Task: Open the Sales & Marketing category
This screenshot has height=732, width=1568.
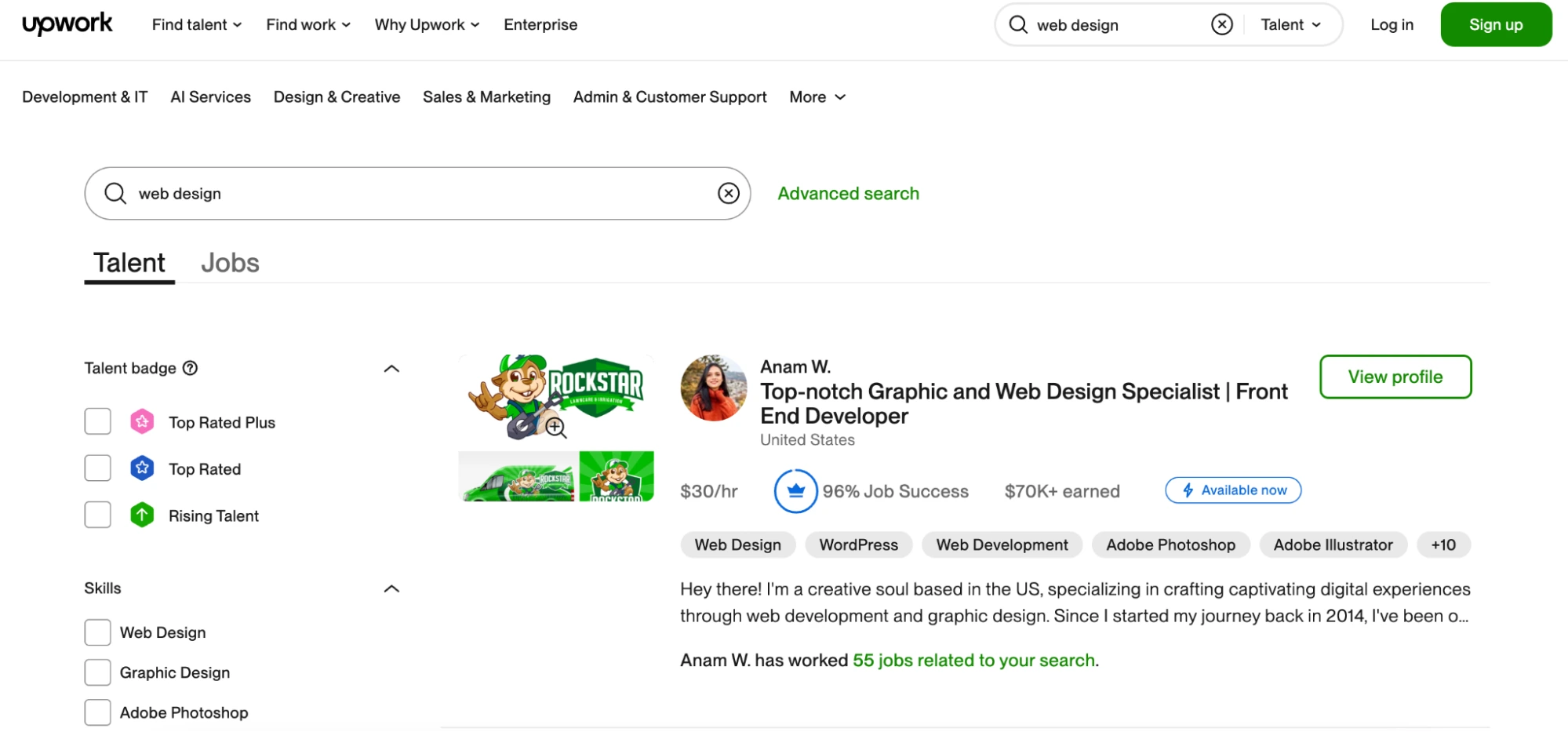Action: tap(487, 97)
